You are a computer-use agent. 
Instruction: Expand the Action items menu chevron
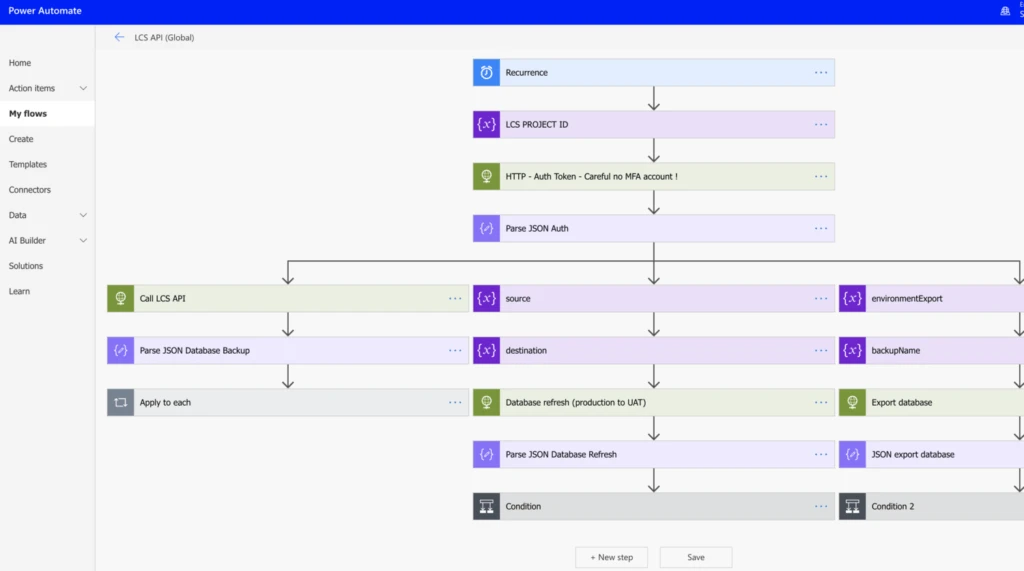83,89
